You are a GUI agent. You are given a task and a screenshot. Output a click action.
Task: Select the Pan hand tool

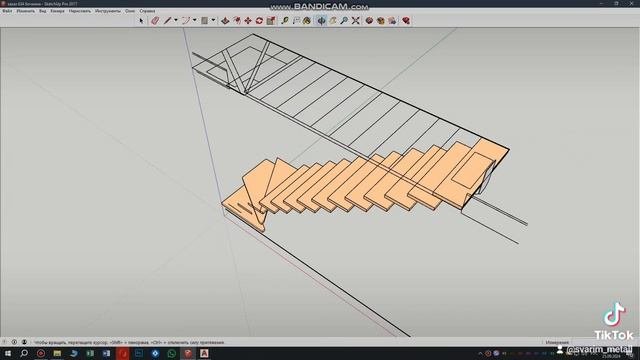click(333, 20)
